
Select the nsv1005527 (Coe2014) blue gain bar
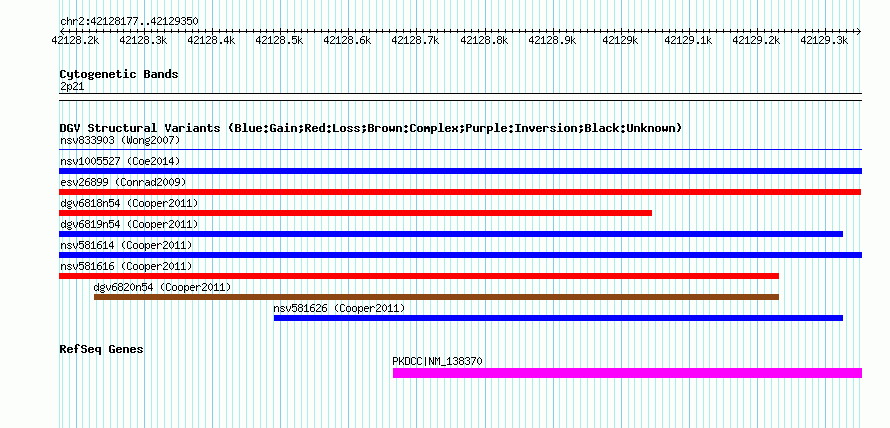[x=460, y=171]
